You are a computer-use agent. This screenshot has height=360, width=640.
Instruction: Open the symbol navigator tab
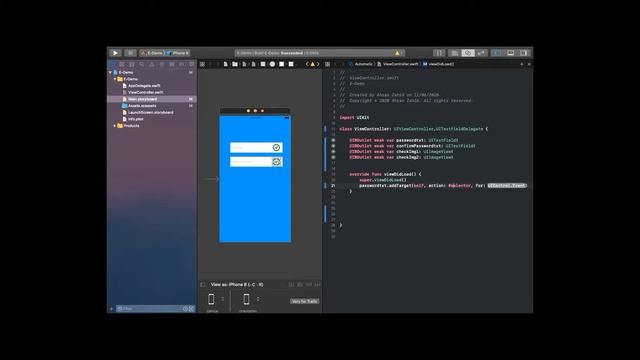click(131, 64)
